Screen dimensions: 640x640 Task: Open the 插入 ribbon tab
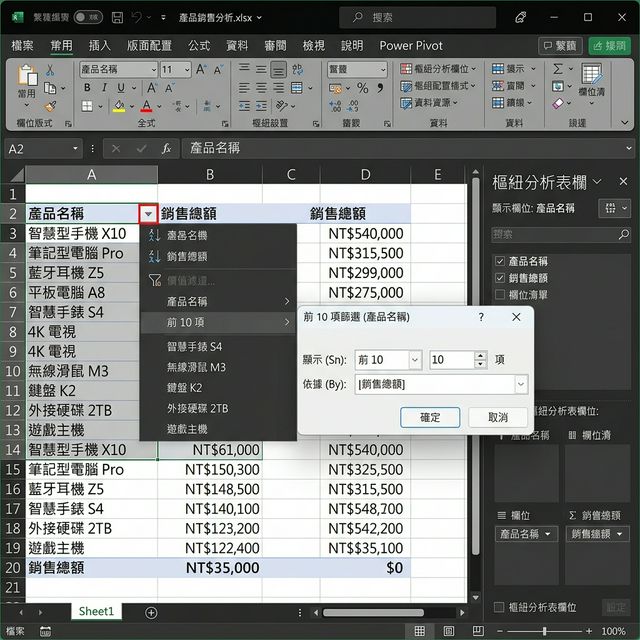100,45
